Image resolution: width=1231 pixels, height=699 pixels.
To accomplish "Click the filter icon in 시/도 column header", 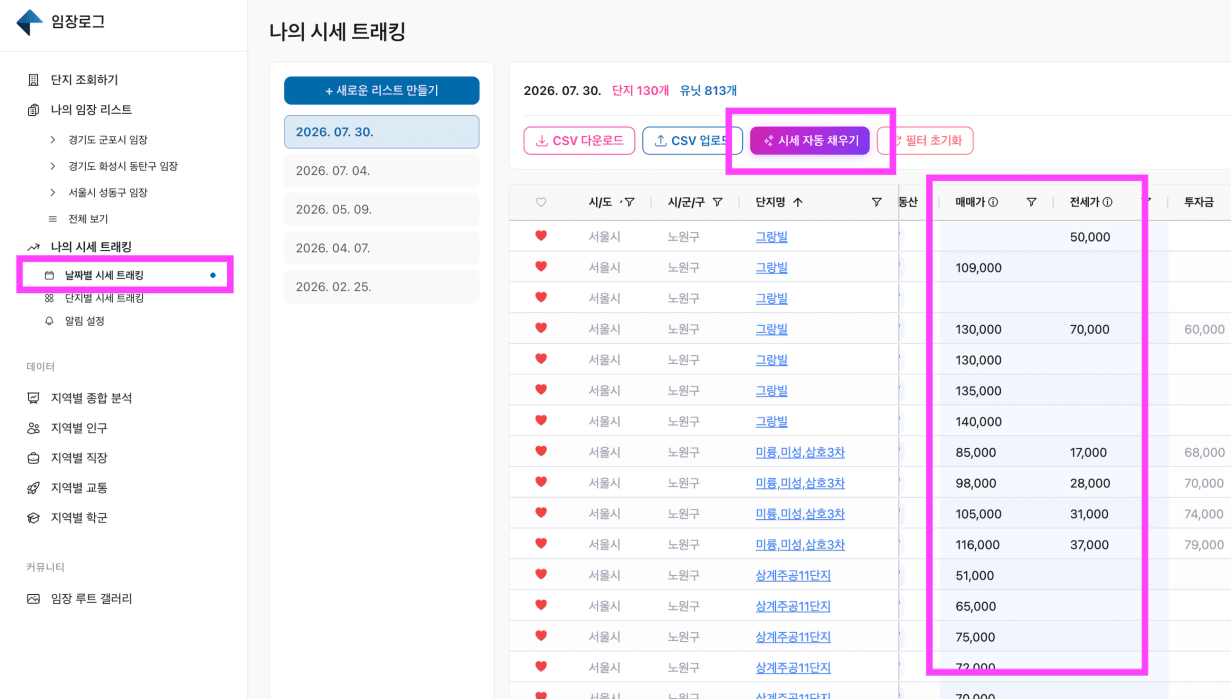I will pyautogui.click(x=629, y=202).
